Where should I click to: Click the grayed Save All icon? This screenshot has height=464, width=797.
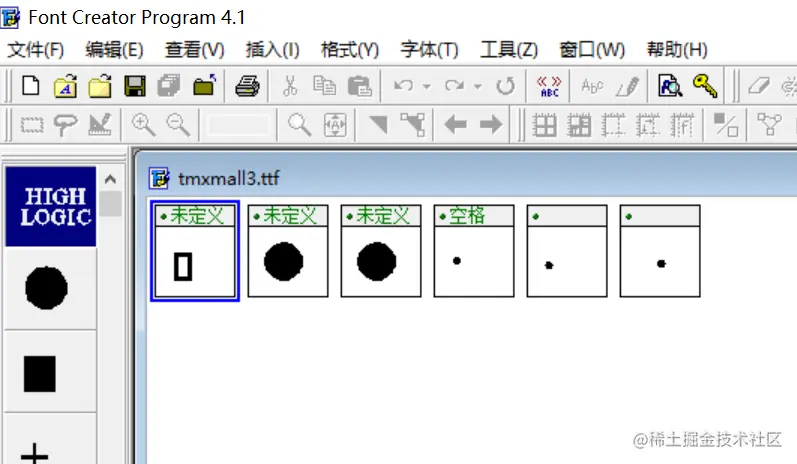[x=169, y=86]
